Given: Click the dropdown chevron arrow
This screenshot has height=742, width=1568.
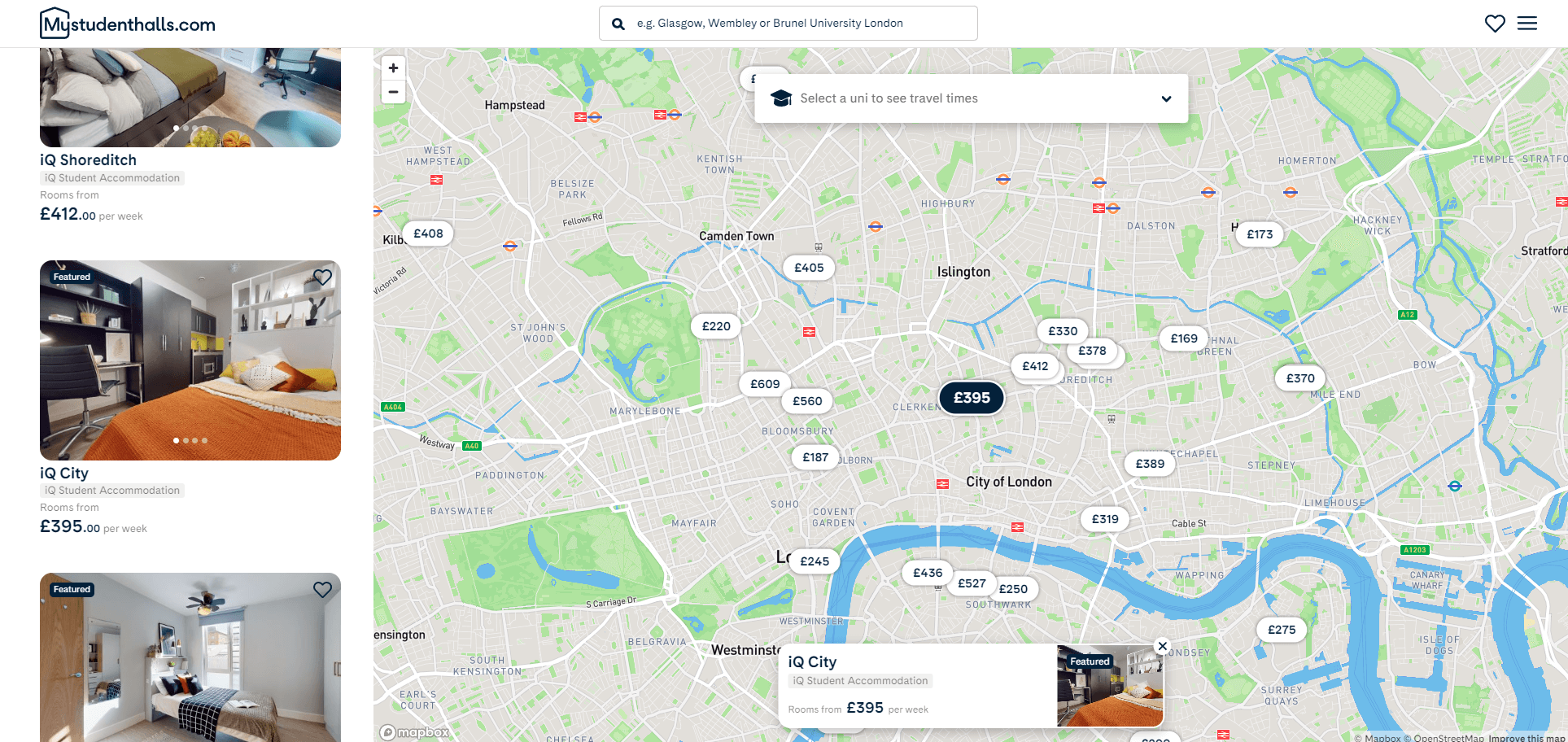Looking at the screenshot, I should pos(1166,99).
